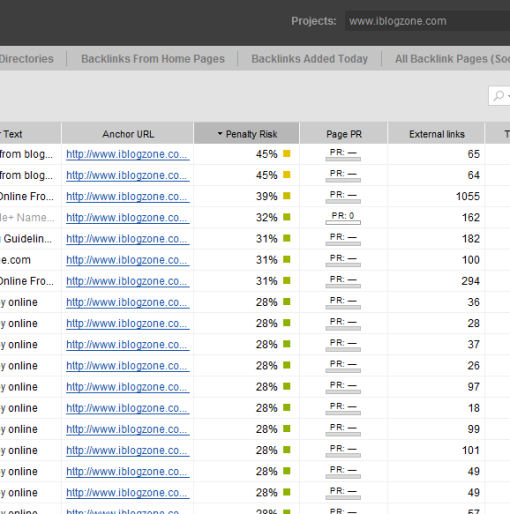
Task: Select the '162' external links value
Action: [471, 218]
